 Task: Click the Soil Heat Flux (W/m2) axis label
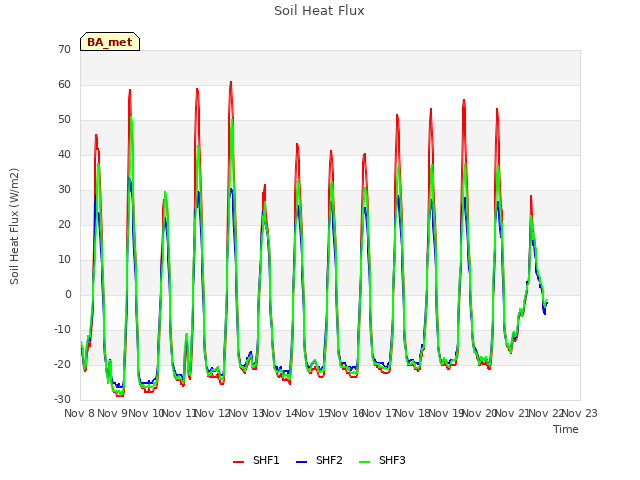coord(14,226)
